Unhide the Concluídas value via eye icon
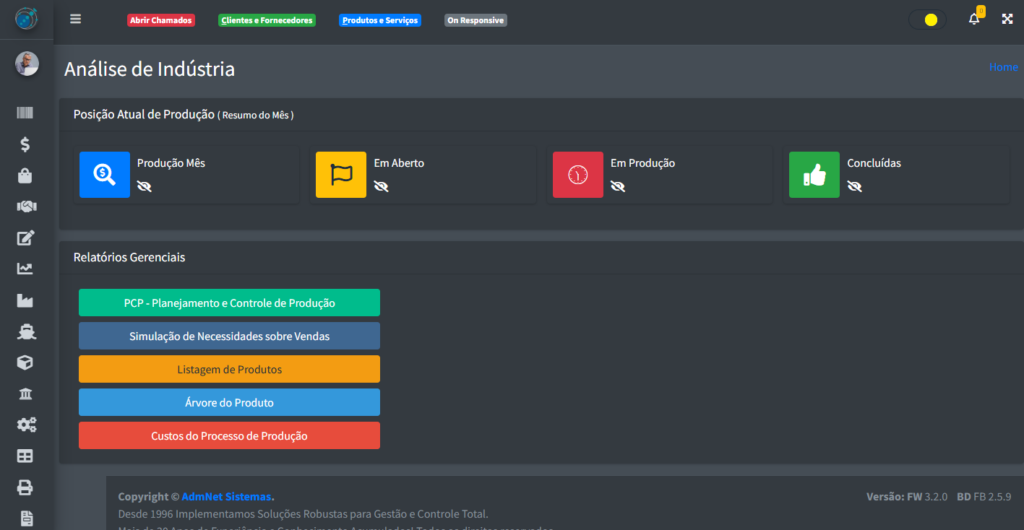1024x530 pixels. [854, 186]
